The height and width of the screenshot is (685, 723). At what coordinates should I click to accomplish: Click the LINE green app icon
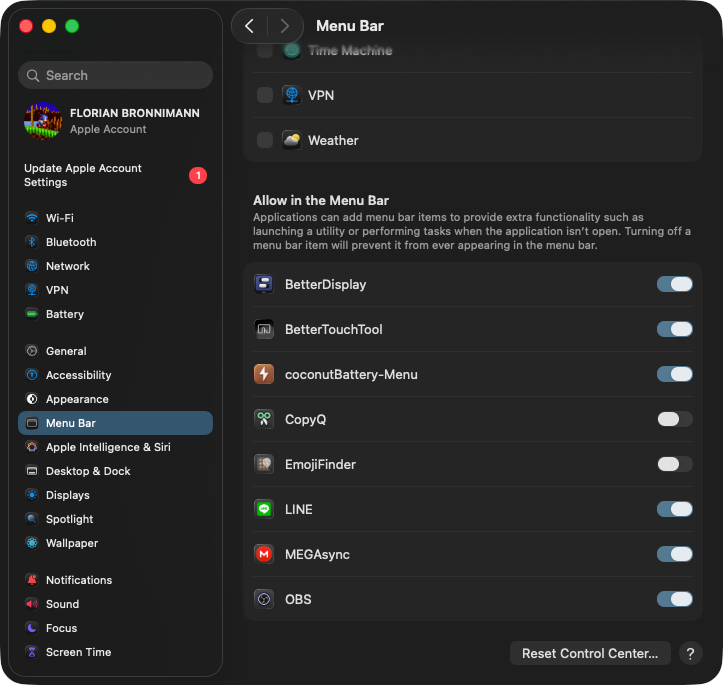click(264, 509)
